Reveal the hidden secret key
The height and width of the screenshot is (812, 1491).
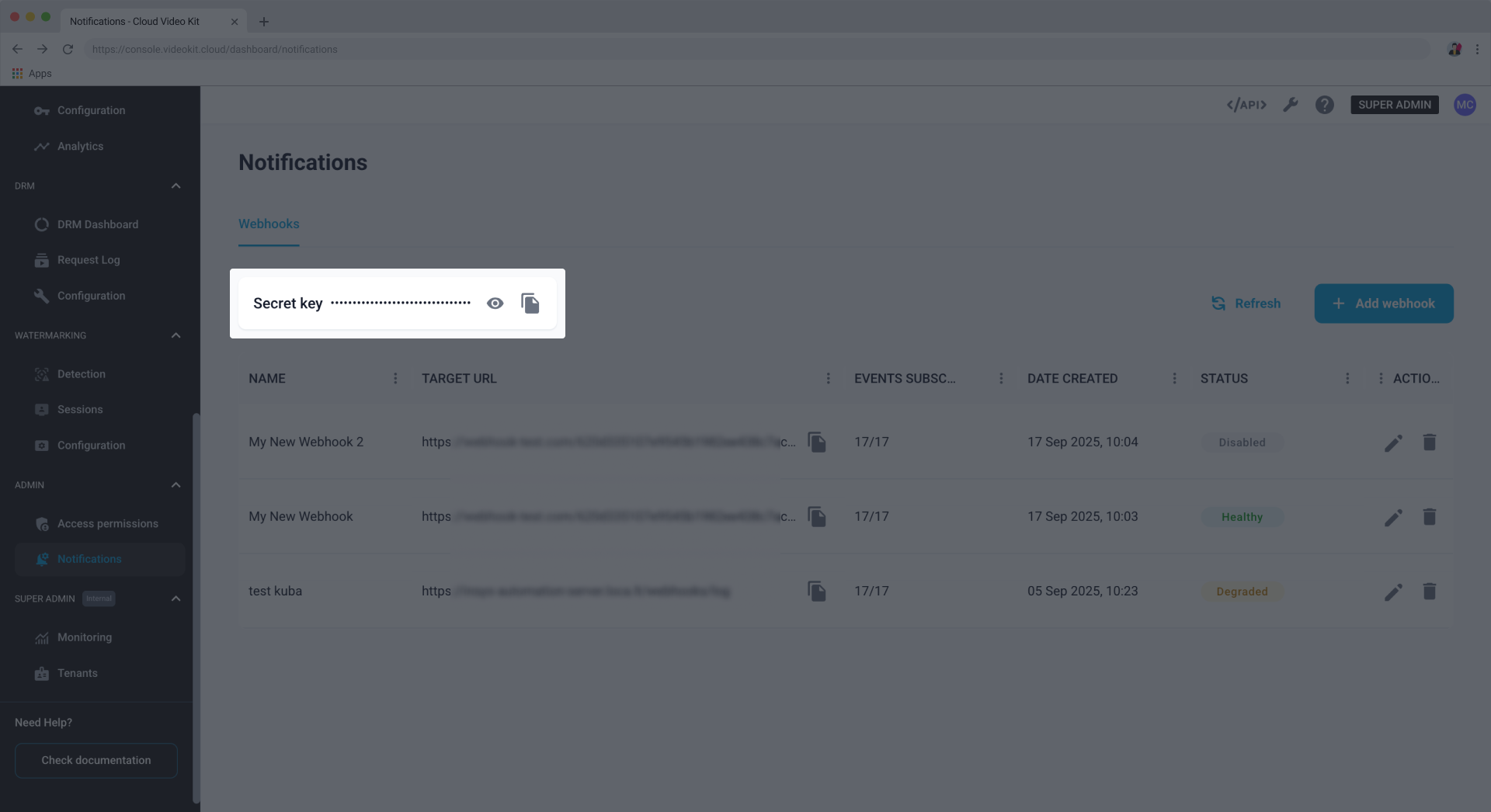[495, 303]
